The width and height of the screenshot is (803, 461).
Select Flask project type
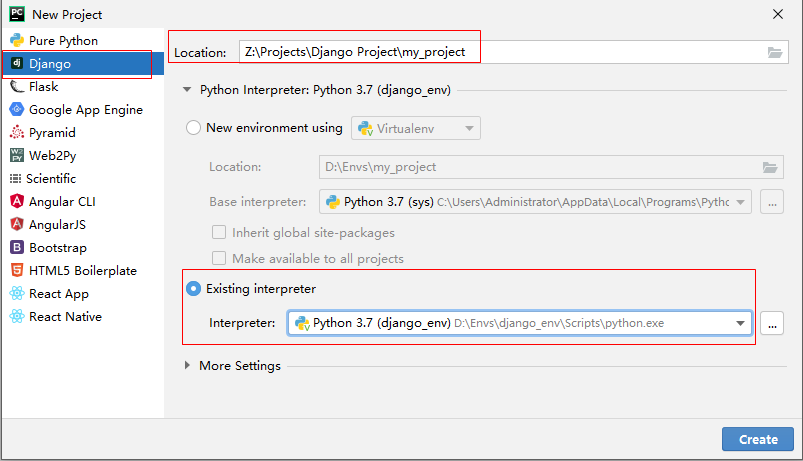click(82, 87)
